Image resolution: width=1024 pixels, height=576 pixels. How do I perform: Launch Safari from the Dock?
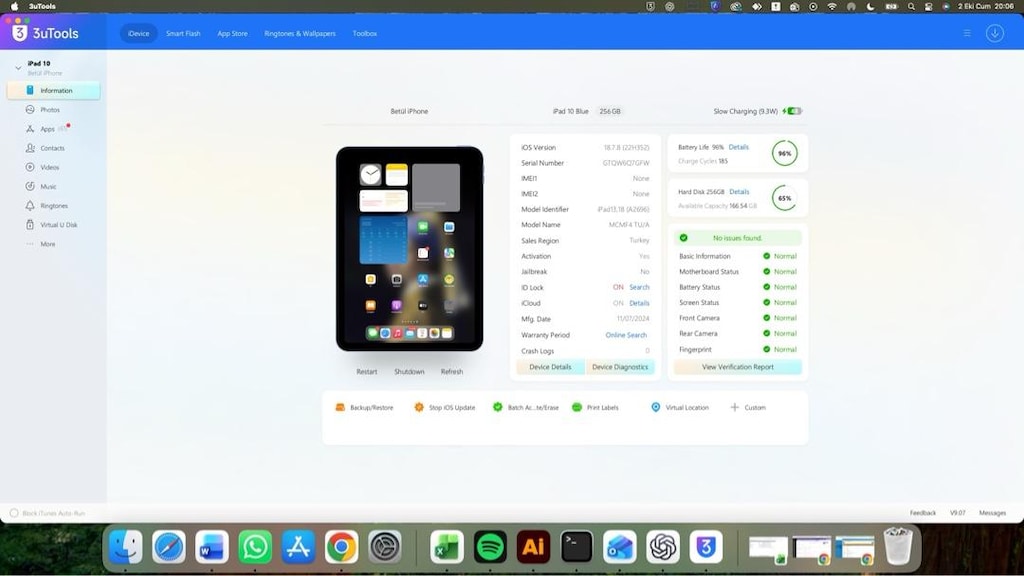coord(168,547)
